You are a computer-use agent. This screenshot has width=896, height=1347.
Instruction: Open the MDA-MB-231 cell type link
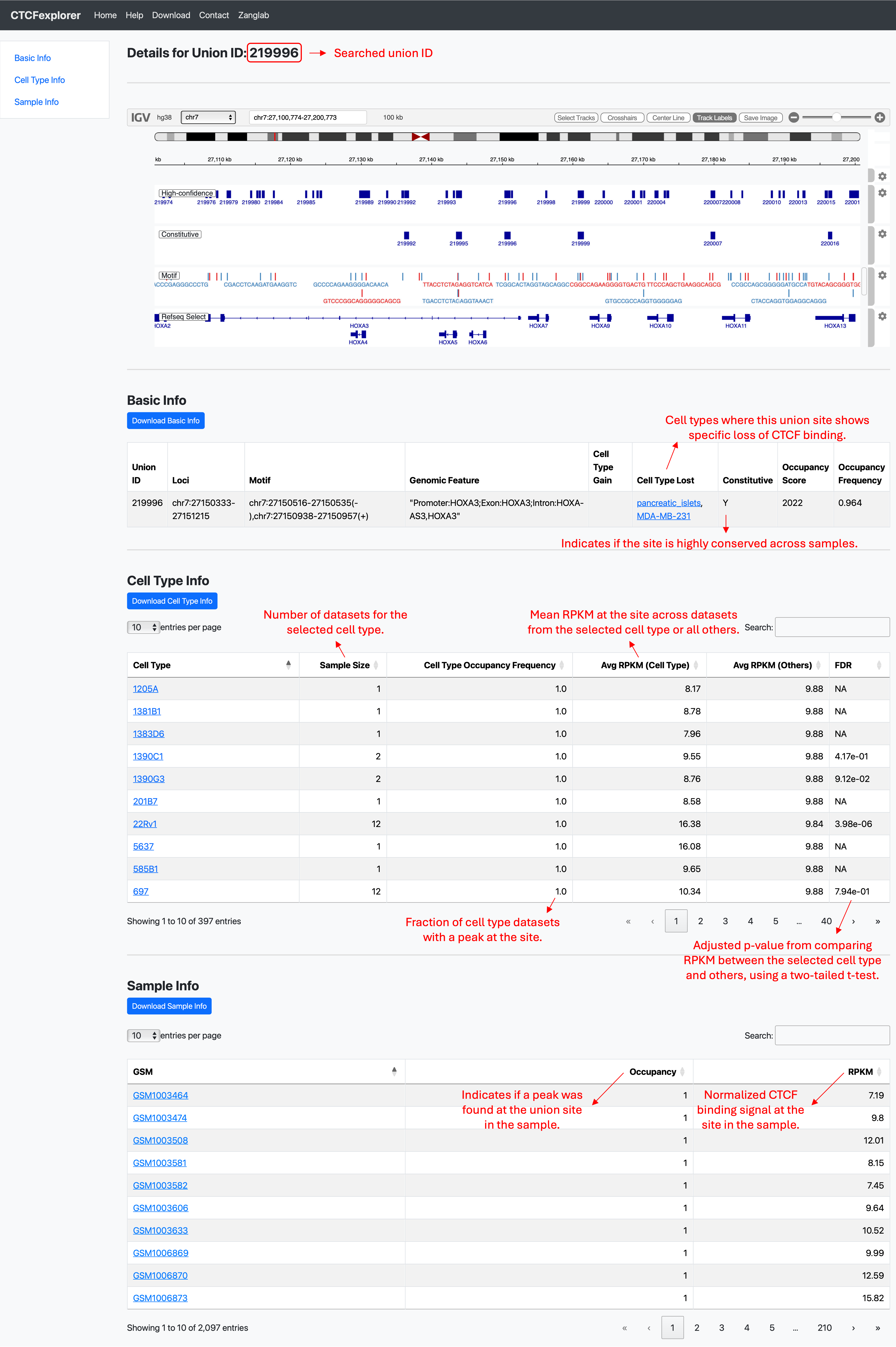pyautogui.click(x=663, y=516)
